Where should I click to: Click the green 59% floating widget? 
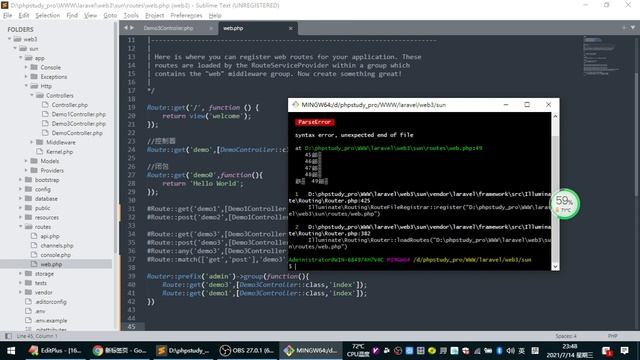(x=565, y=204)
